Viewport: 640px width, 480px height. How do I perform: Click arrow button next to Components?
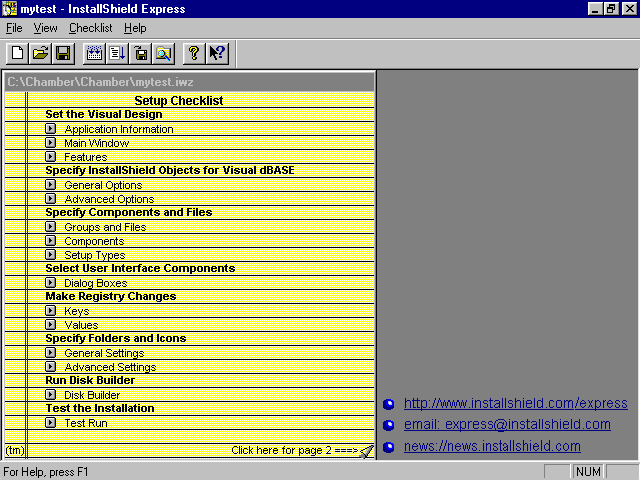tap(51, 240)
